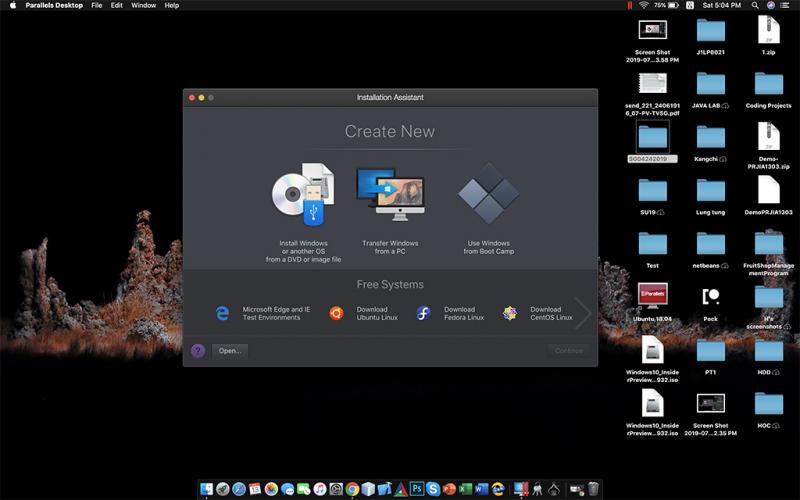Activate Siri from the menu bar
This screenshot has height=500, width=800.
771,5
